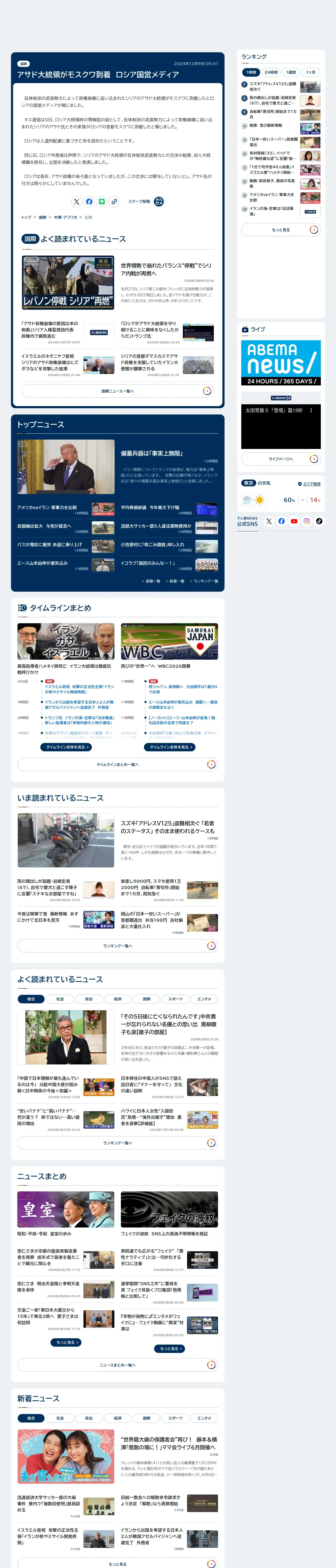Click ライブページへ button
Screen dimensions: 336x1568
(x=281, y=459)
